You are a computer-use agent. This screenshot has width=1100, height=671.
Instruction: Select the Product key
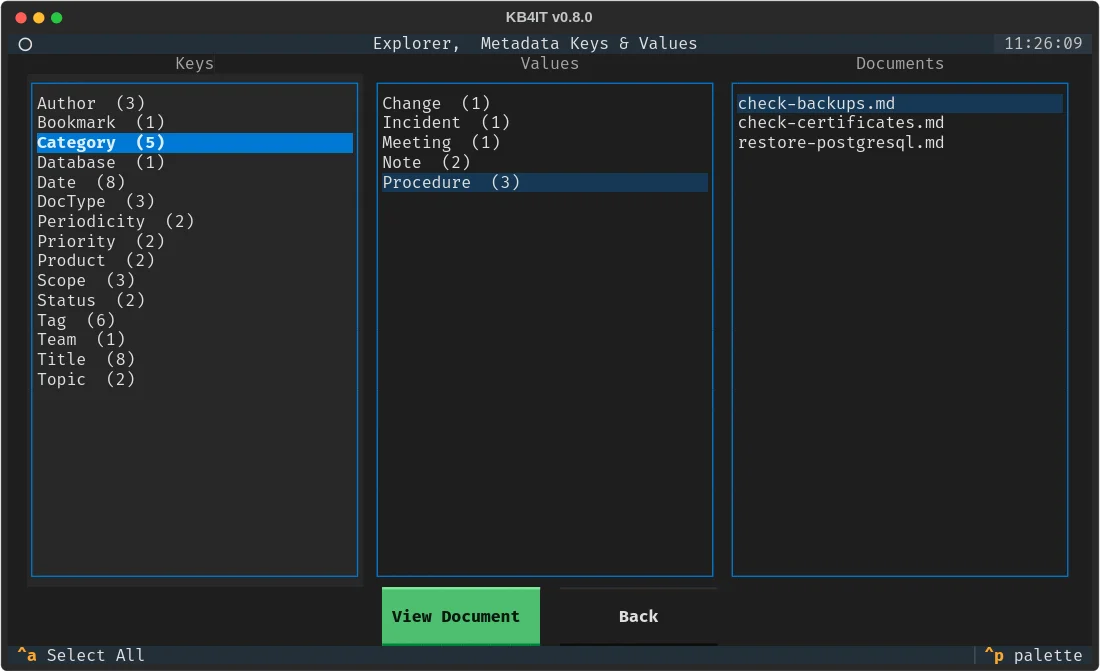tap(194, 260)
